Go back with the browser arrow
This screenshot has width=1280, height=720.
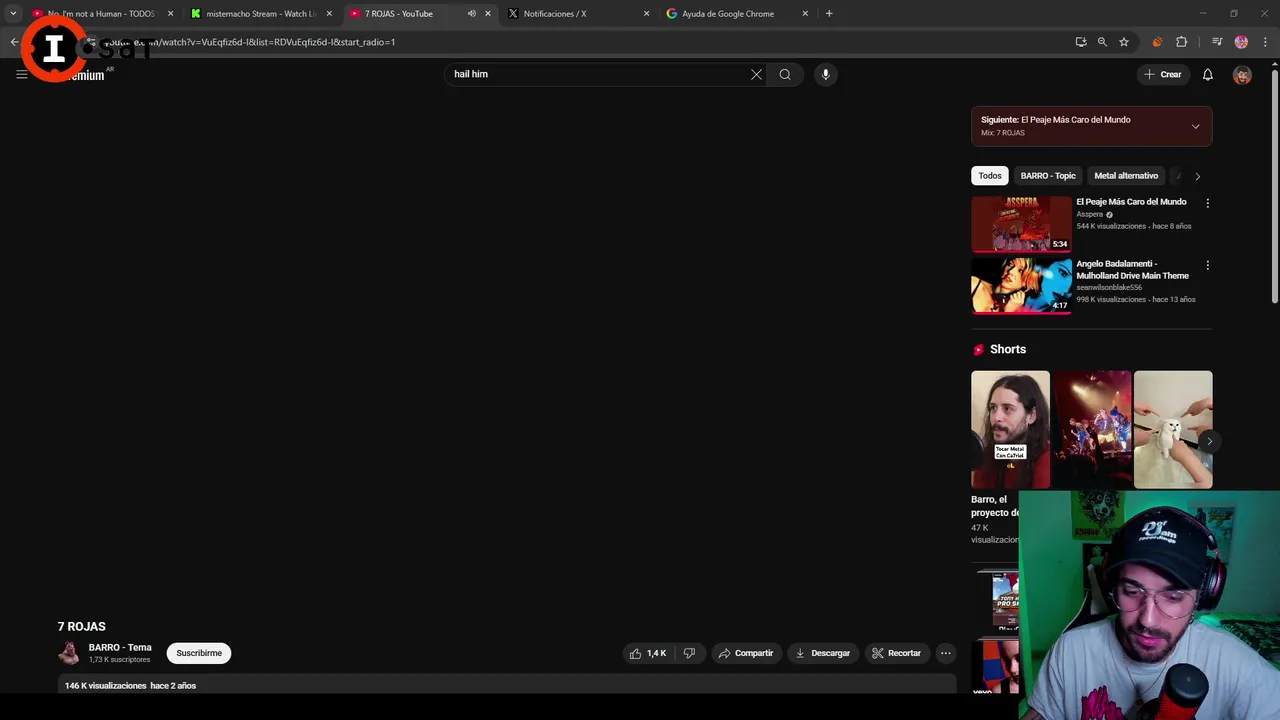pos(14,42)
